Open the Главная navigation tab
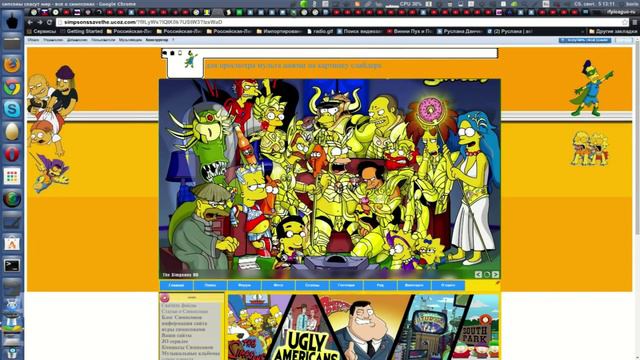Screen dimensions: 640x360 pos(176,285)
